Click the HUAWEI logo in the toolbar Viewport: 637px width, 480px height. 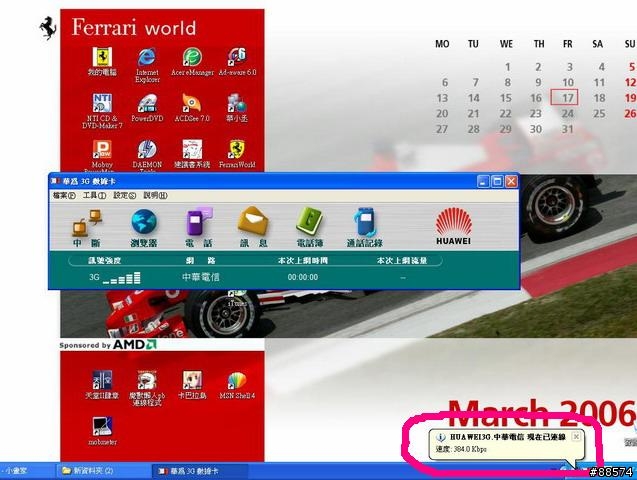click(x=453, y=226)
